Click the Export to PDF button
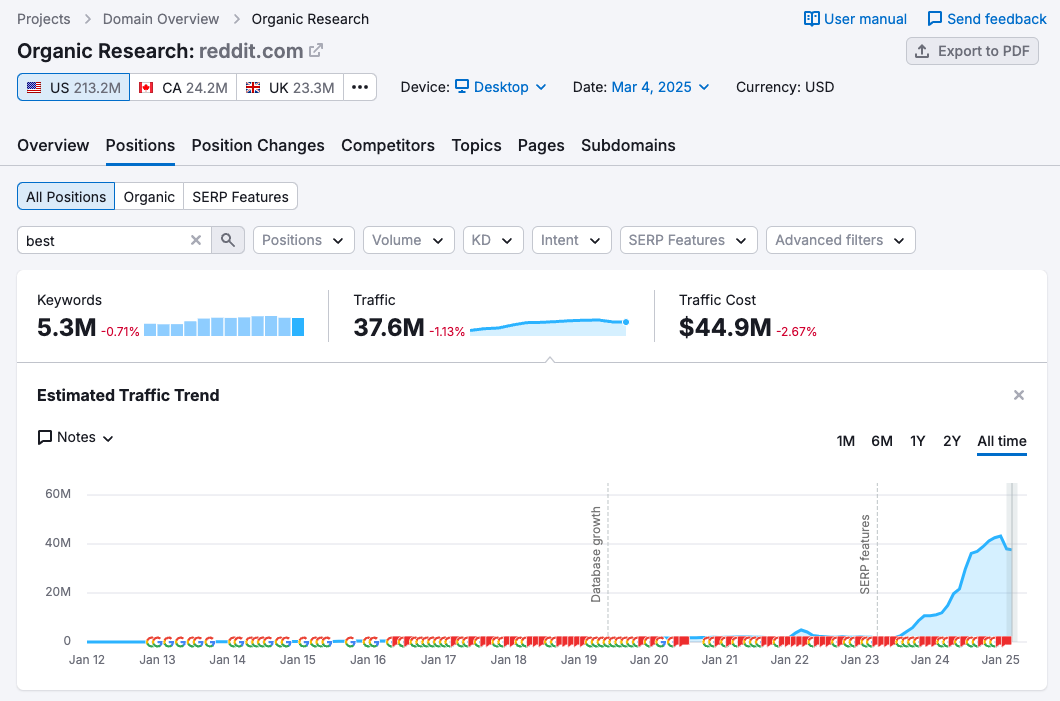The image size is (1060, 701). tap(972, 51)
